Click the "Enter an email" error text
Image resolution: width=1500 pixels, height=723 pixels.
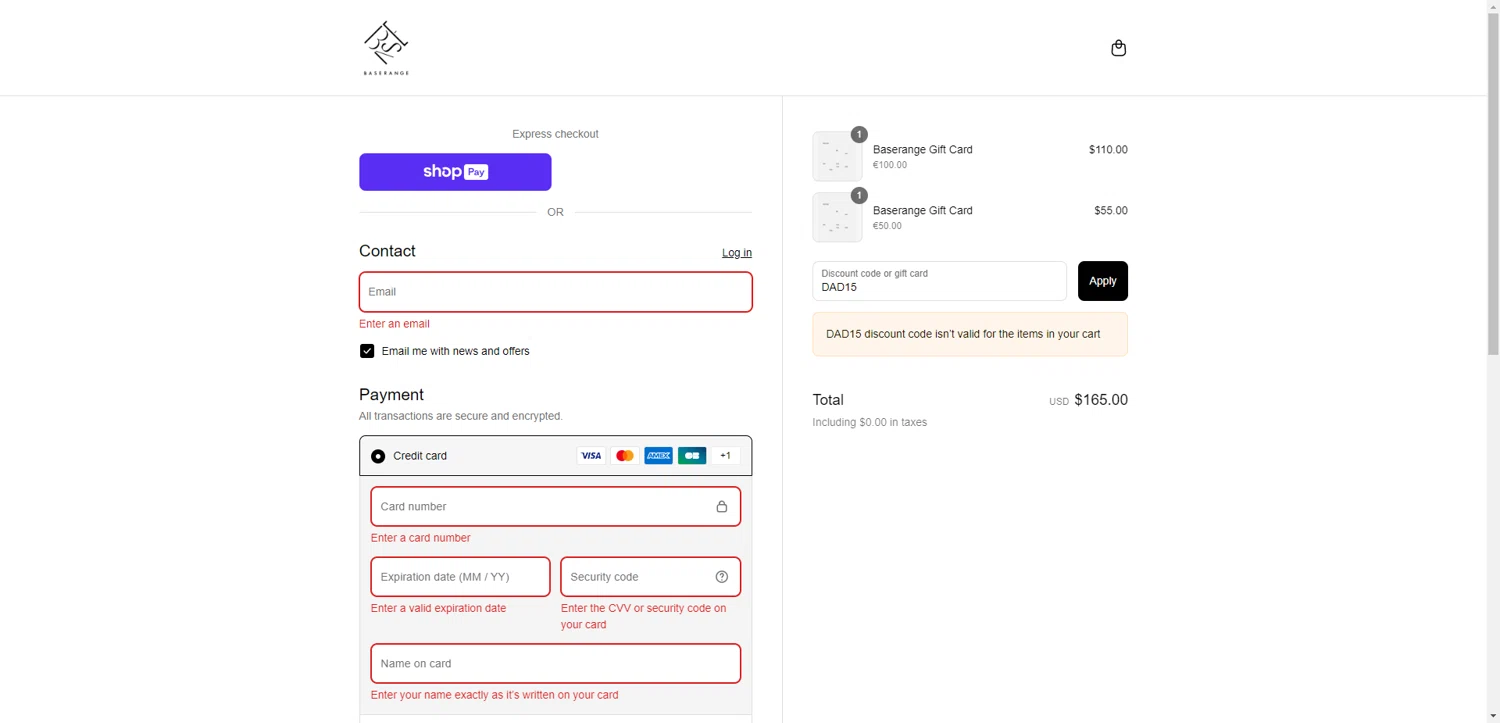[394, 324]
